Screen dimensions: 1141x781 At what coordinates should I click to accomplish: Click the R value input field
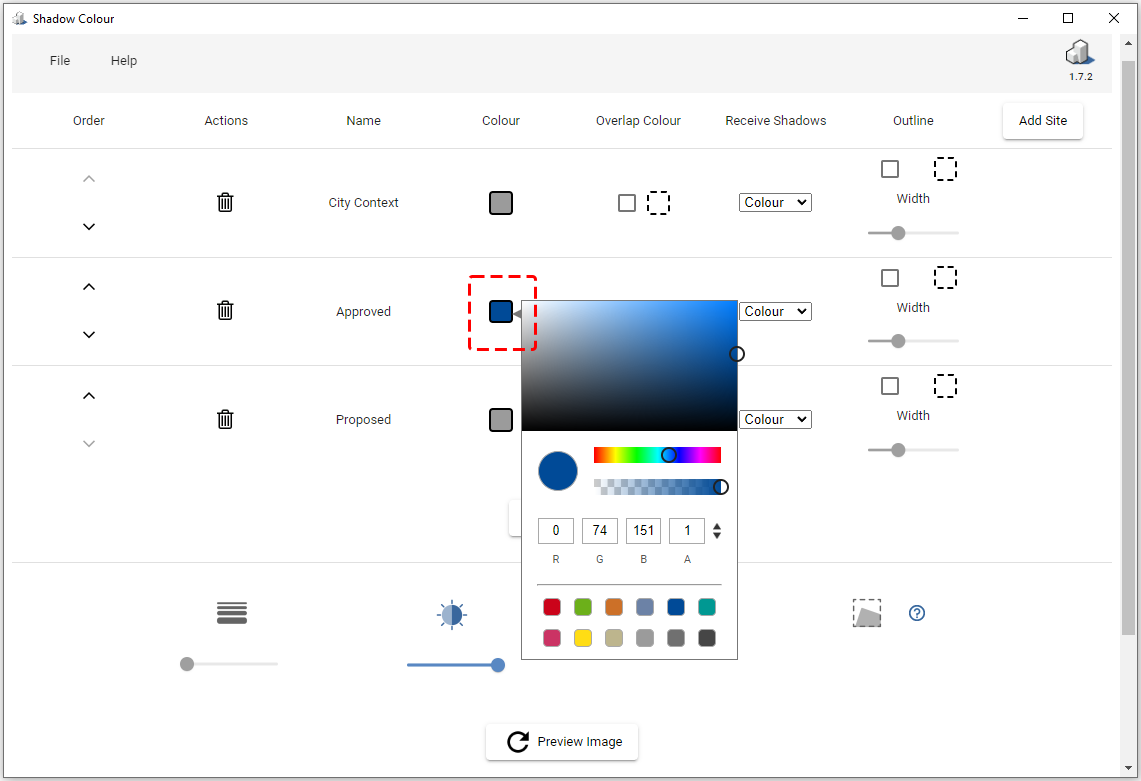click(x=555, y=530)
